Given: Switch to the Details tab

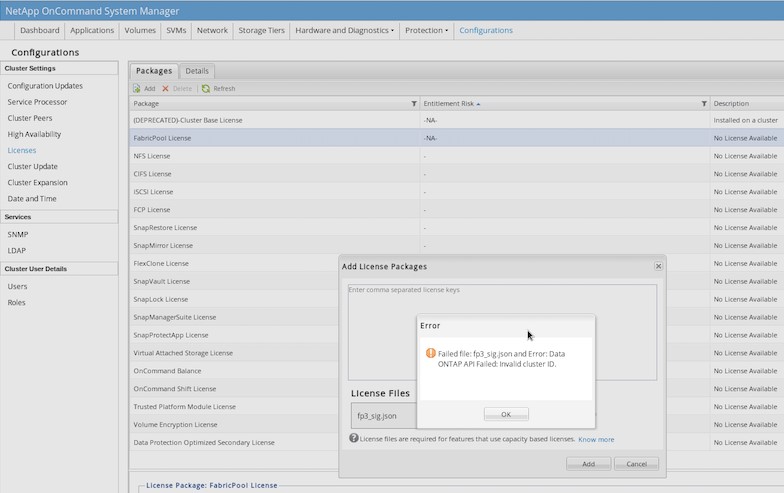Looking at the screenshot, I should tap(197, 71).
